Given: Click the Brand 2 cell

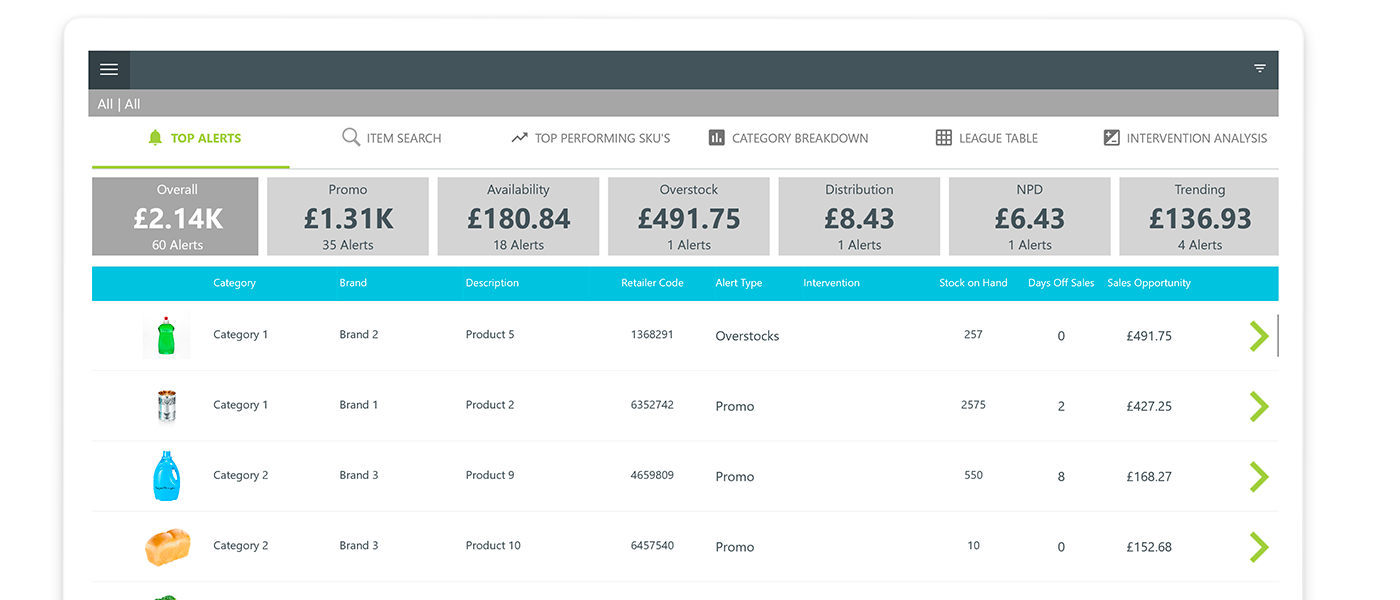Looking at the screenshot, I should point(359,335).
